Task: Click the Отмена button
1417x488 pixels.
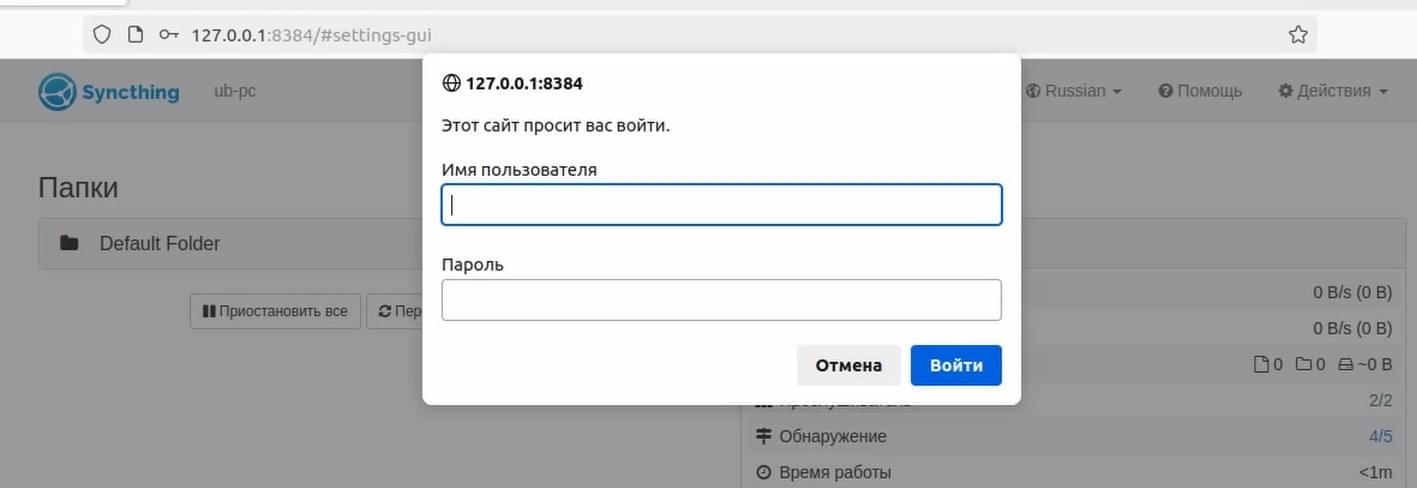Action: click(849, 365)
